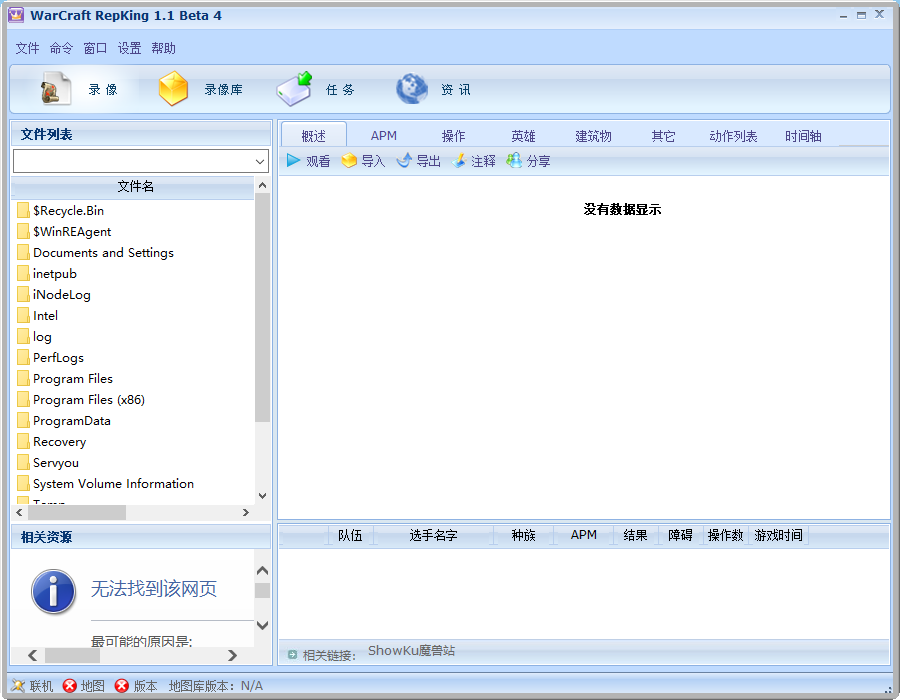Open the 设置 (Settings) menu

pos(129,48)
